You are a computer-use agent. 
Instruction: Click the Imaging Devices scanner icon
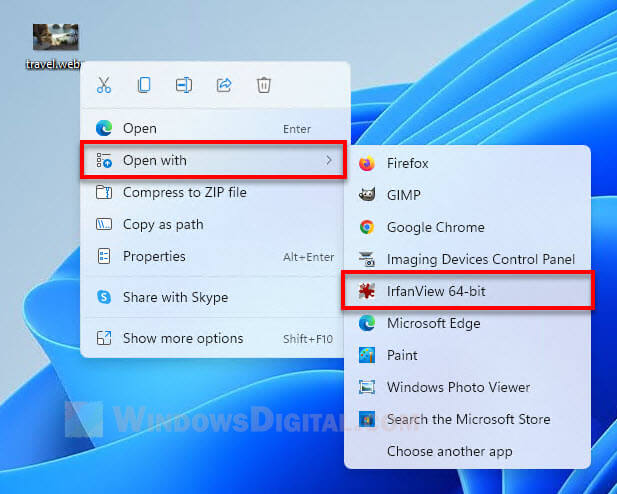[367, 259]
